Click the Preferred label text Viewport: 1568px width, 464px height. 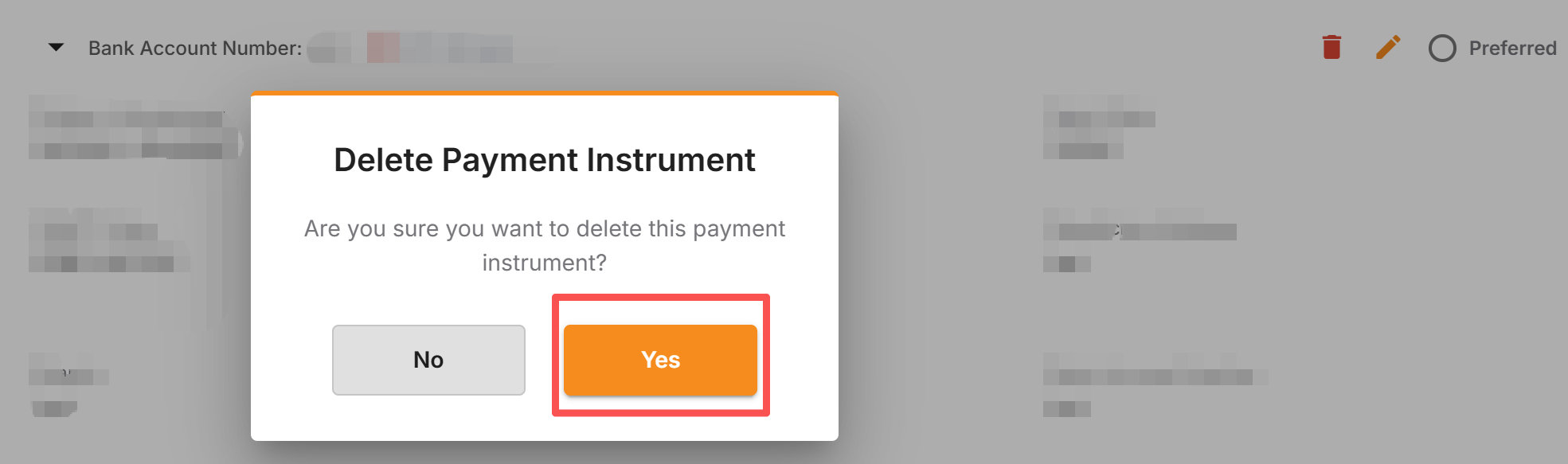pos(1512,49)
